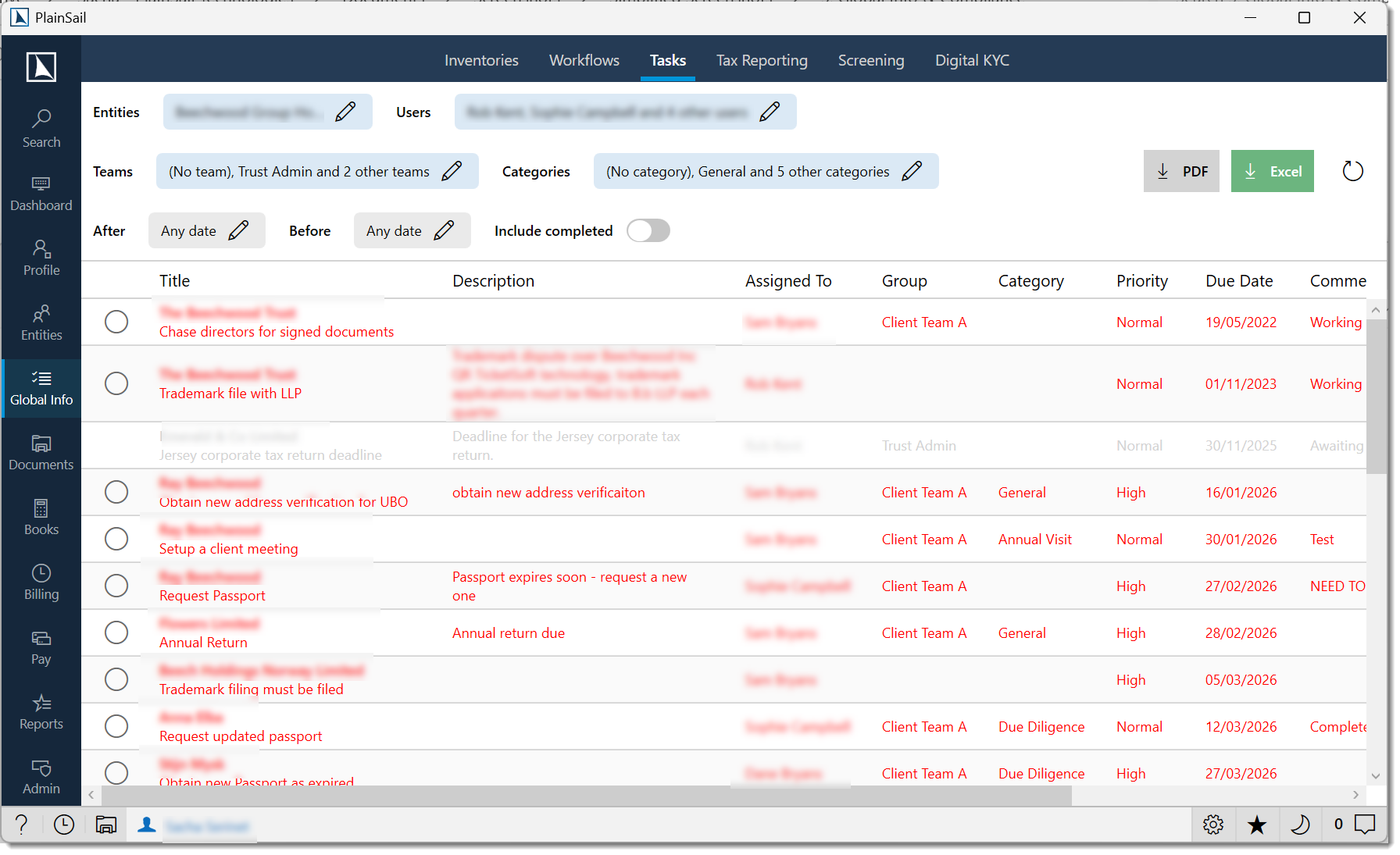Screen dimensions: 1400x855
Task: Select the 'Setup a client meeting' task circle
Action: click(116, 539)
